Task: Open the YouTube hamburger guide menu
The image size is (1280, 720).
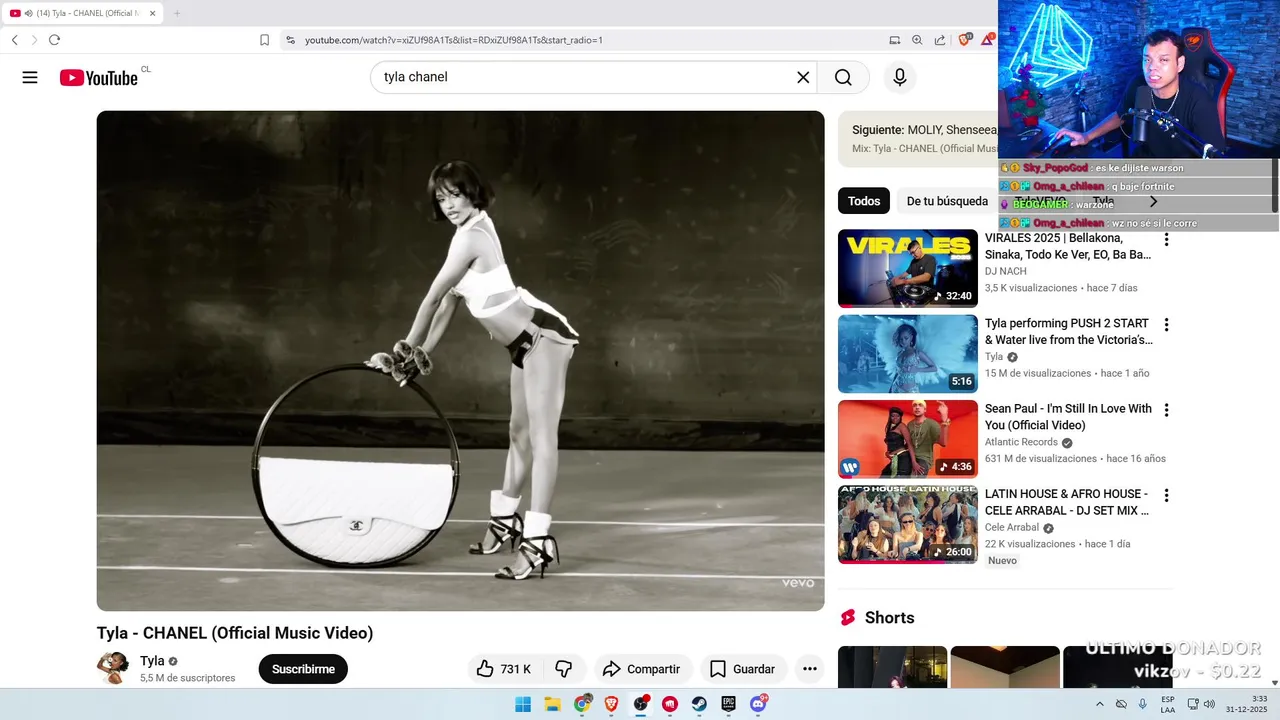Action: (30, 77)
